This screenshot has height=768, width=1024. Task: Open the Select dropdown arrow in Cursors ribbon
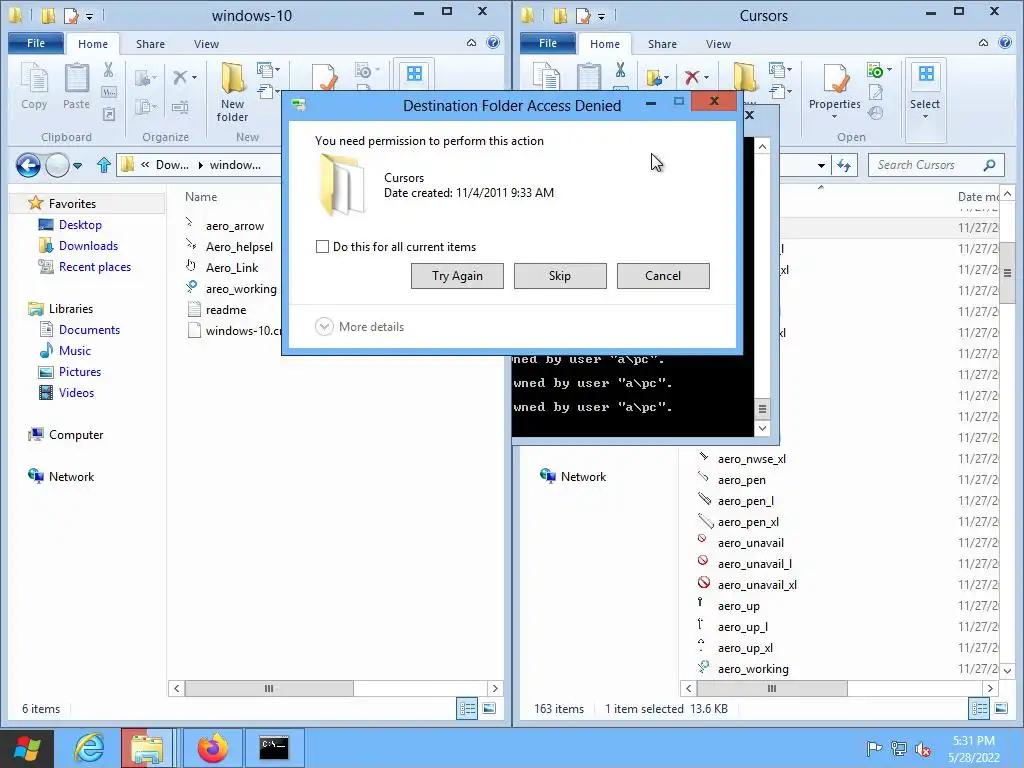click(925, 117)
